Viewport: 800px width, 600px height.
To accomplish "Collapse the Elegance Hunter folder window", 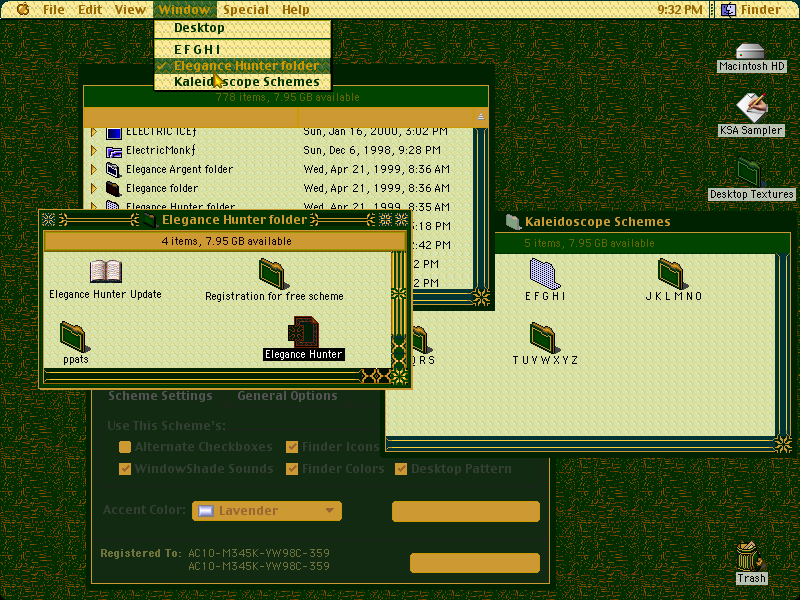I will click(x=402, y=220).
